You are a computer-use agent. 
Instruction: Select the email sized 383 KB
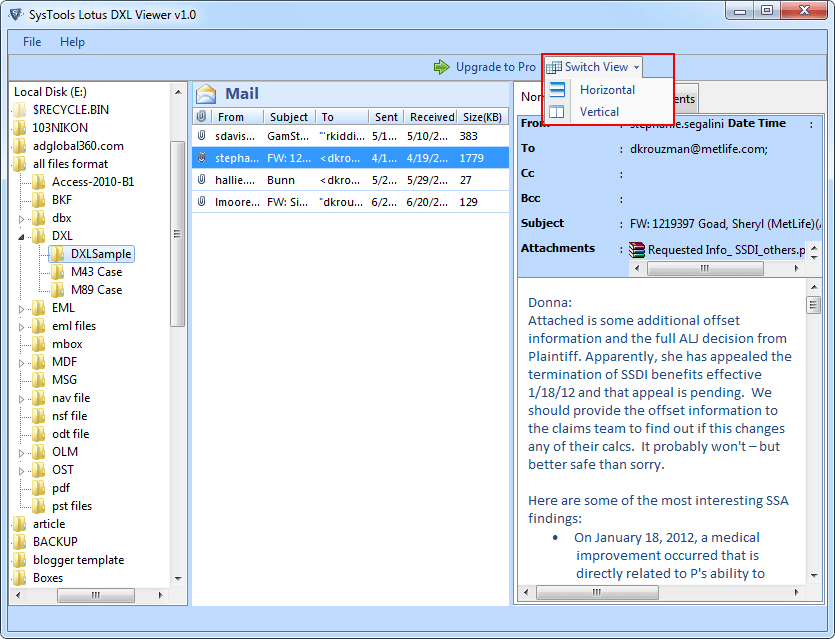pyautogui.click(x=350, y=136)
